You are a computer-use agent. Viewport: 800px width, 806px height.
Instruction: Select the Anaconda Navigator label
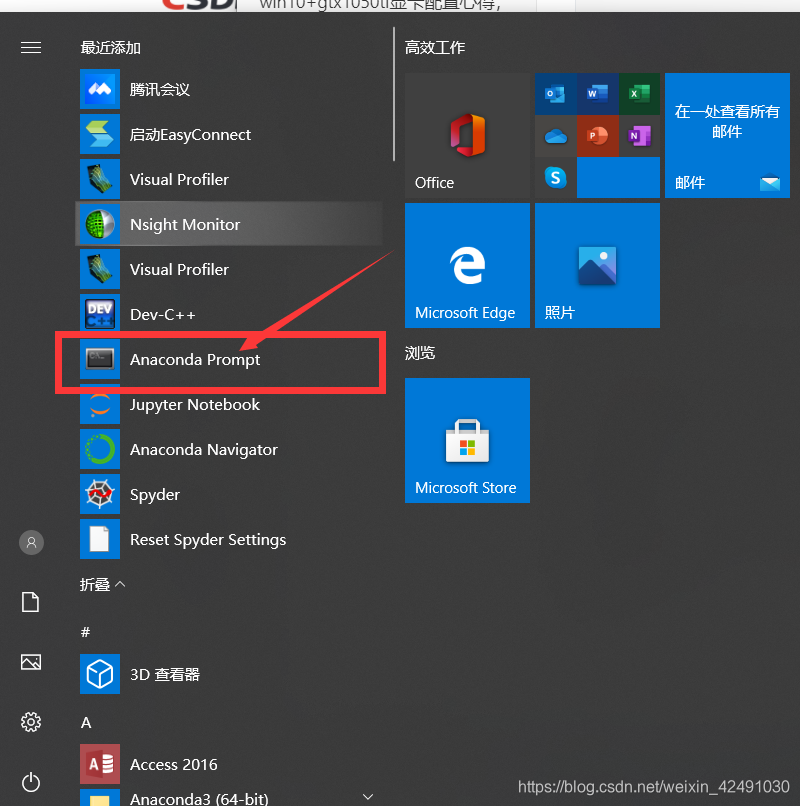point(204,450)
